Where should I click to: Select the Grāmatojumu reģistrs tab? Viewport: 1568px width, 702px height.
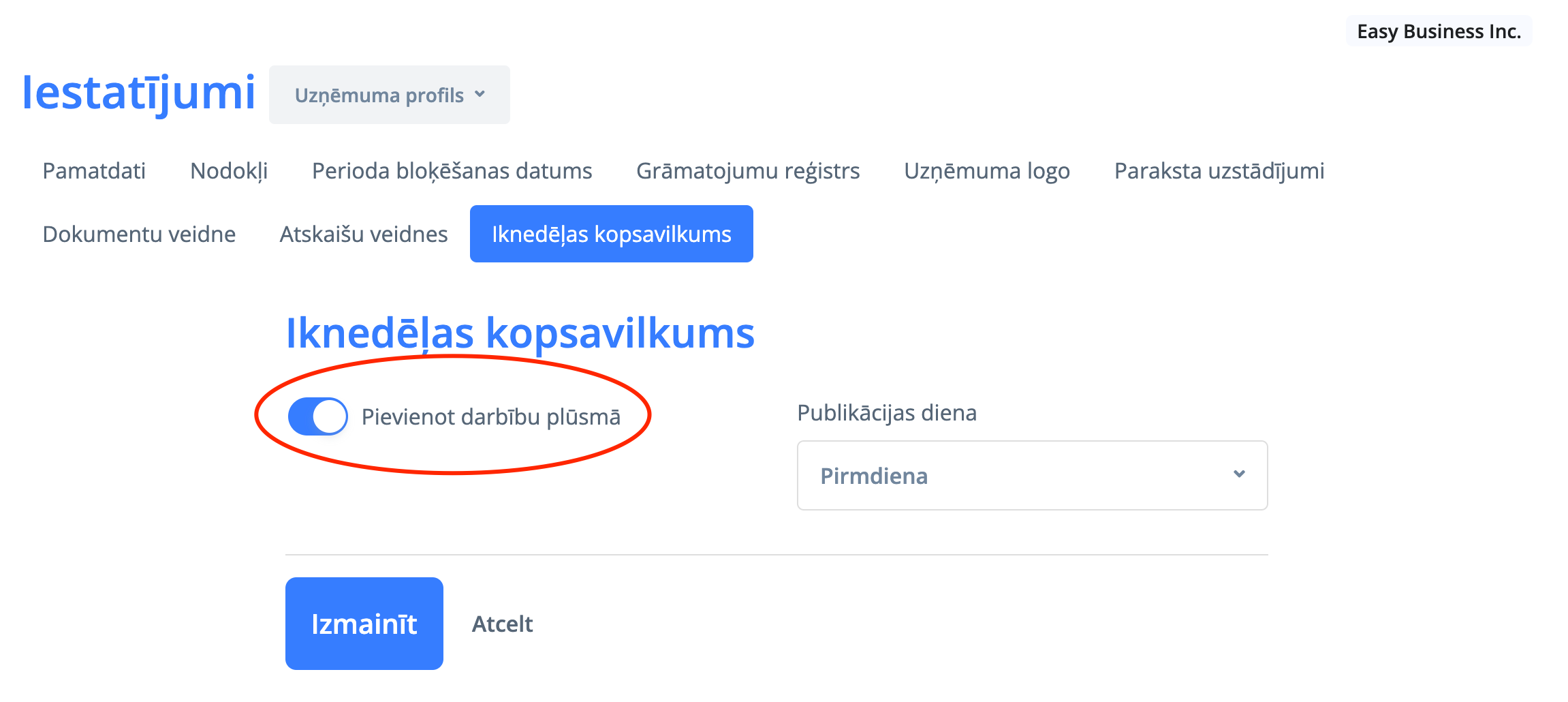(x=748, y=171)
